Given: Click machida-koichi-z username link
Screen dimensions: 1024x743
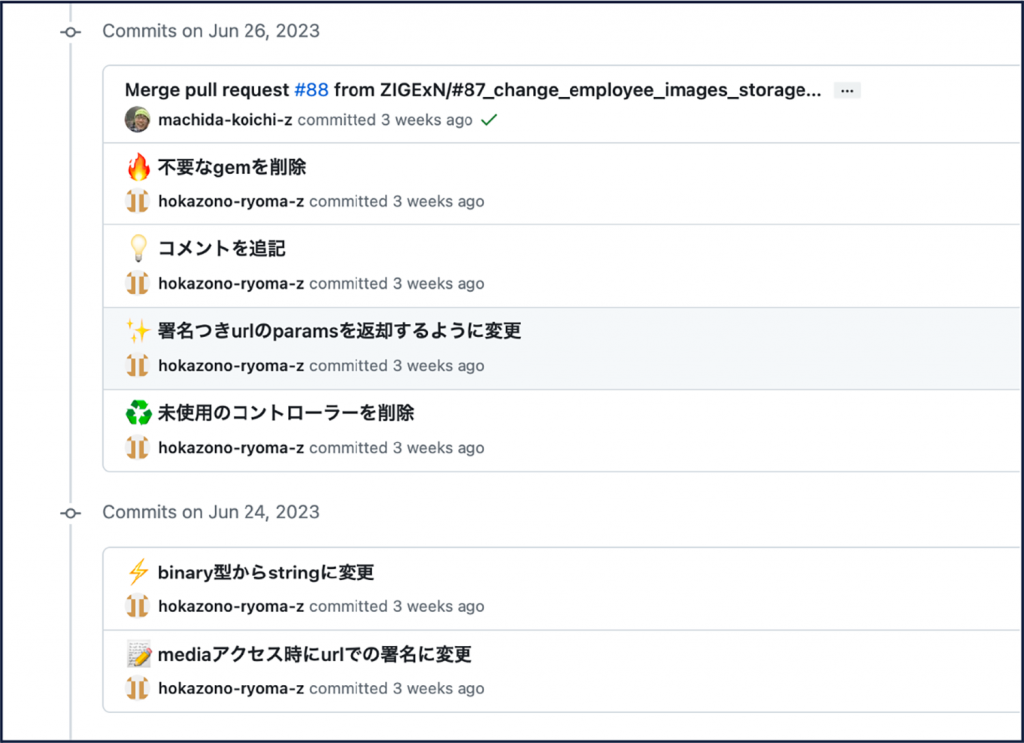Looking at the screenshot, I should tap(225, 120).
